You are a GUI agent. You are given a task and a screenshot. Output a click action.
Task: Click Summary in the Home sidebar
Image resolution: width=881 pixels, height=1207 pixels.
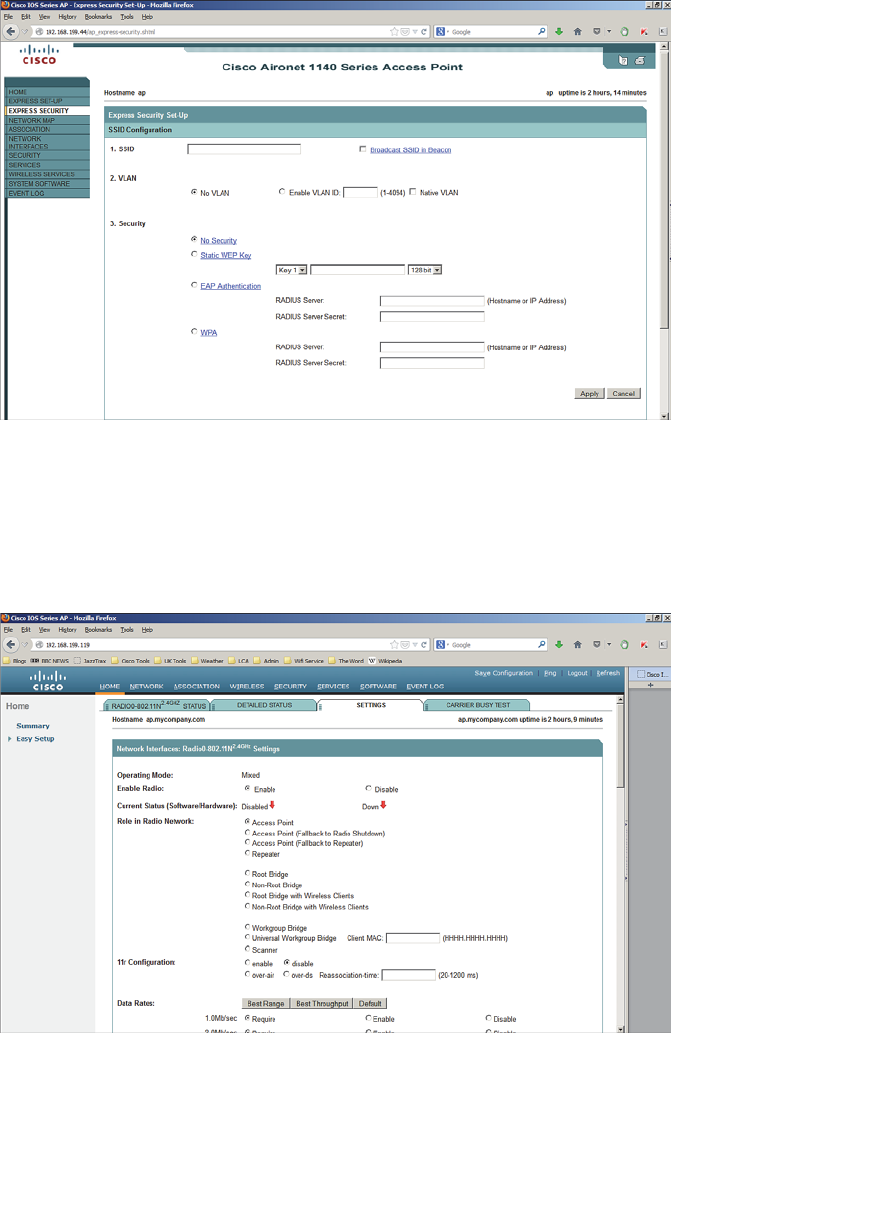pos(33,726)
